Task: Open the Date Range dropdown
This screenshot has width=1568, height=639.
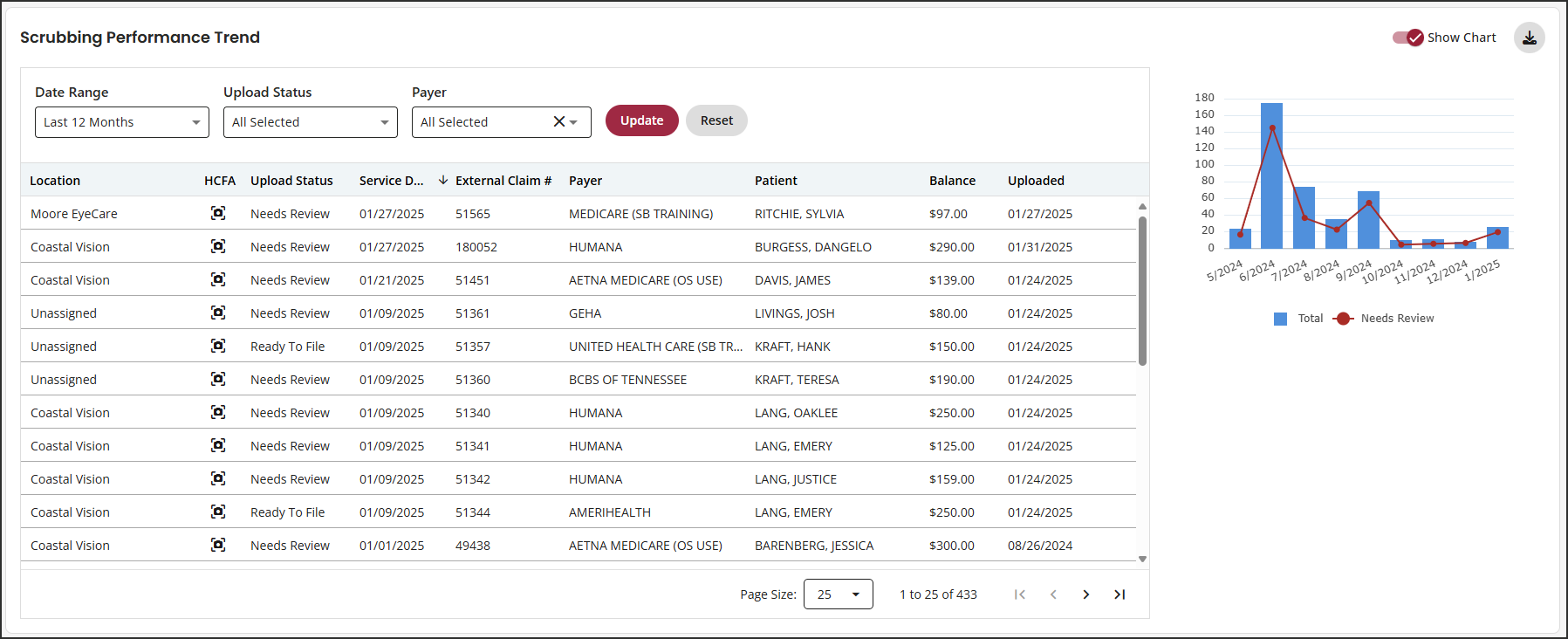Action: (122, 122)
